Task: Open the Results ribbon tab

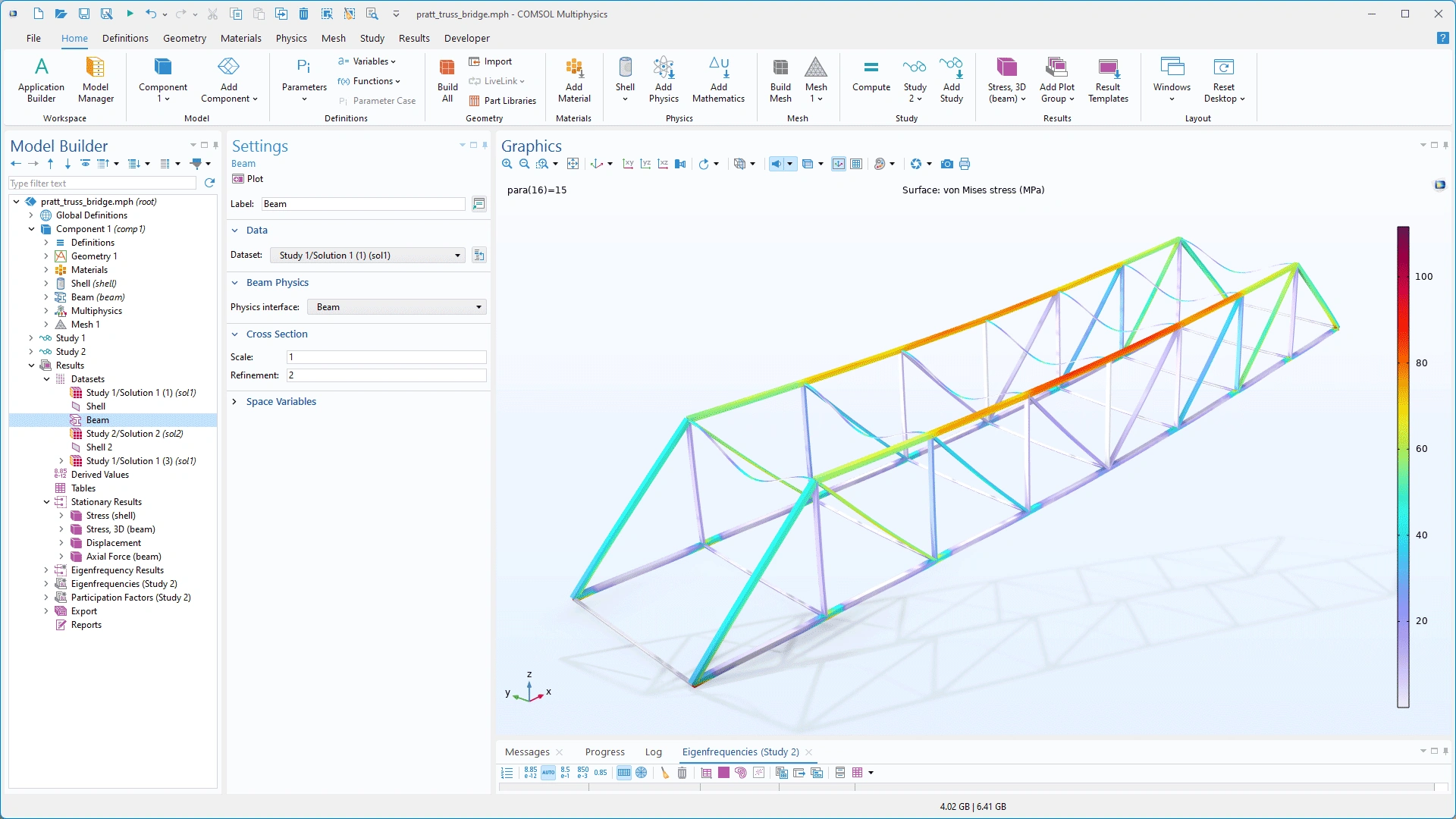Action: [x=414, y=39]
